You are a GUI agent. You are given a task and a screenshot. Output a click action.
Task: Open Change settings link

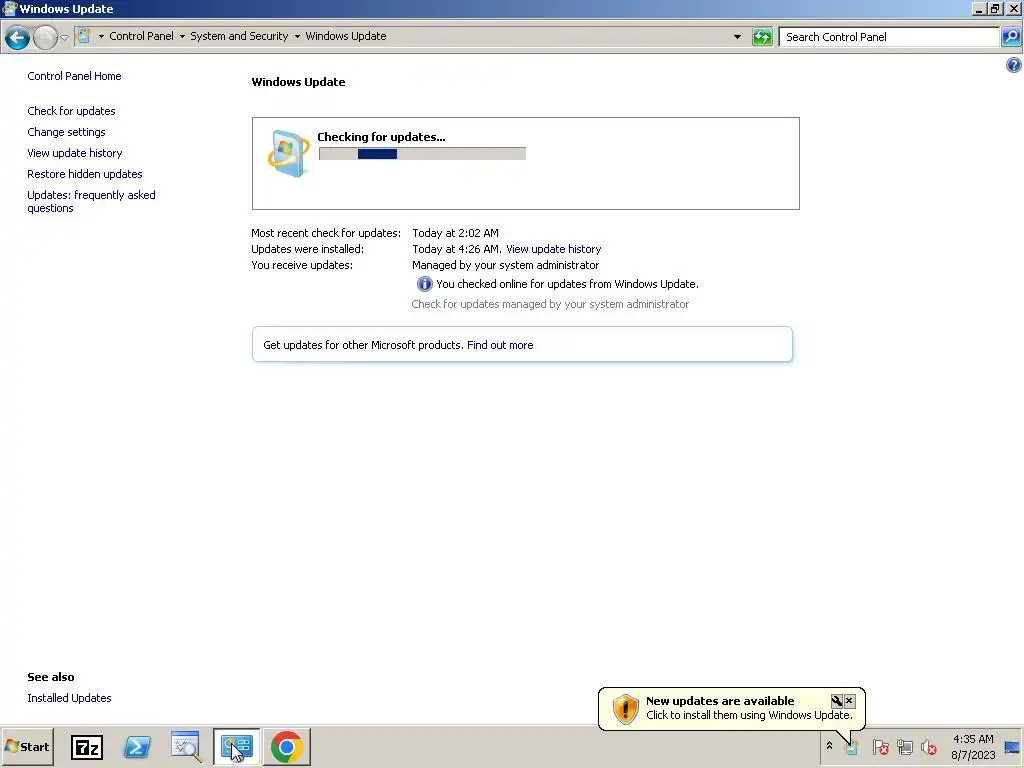(66, 132)
